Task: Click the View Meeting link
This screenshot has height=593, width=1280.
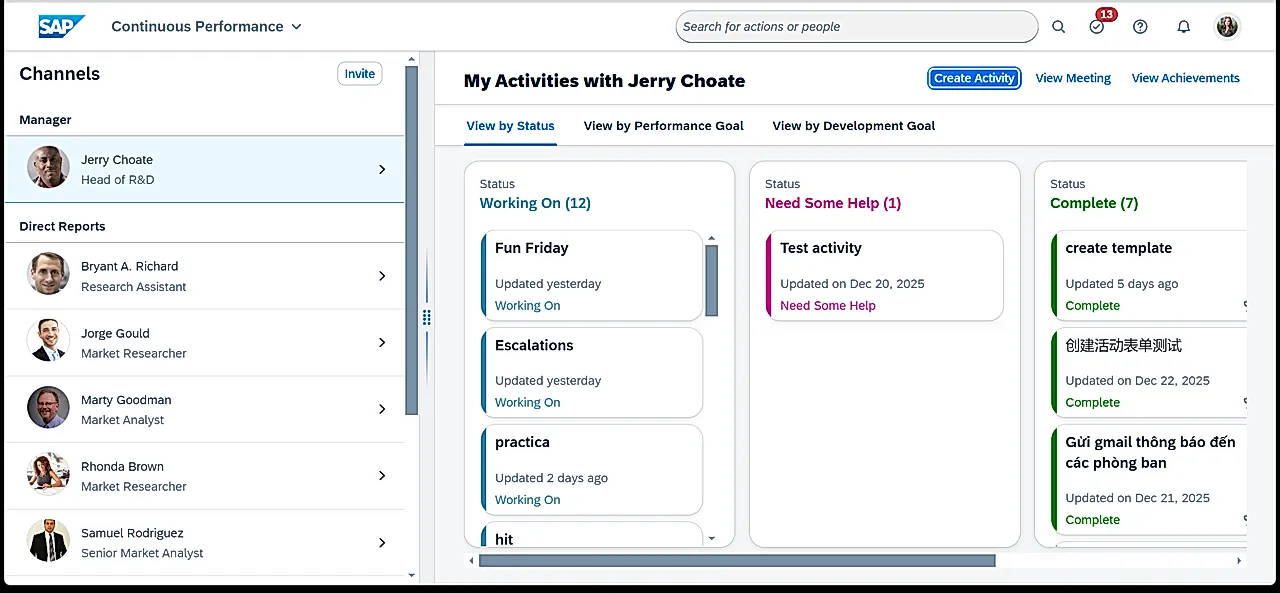Action: 1073,77
